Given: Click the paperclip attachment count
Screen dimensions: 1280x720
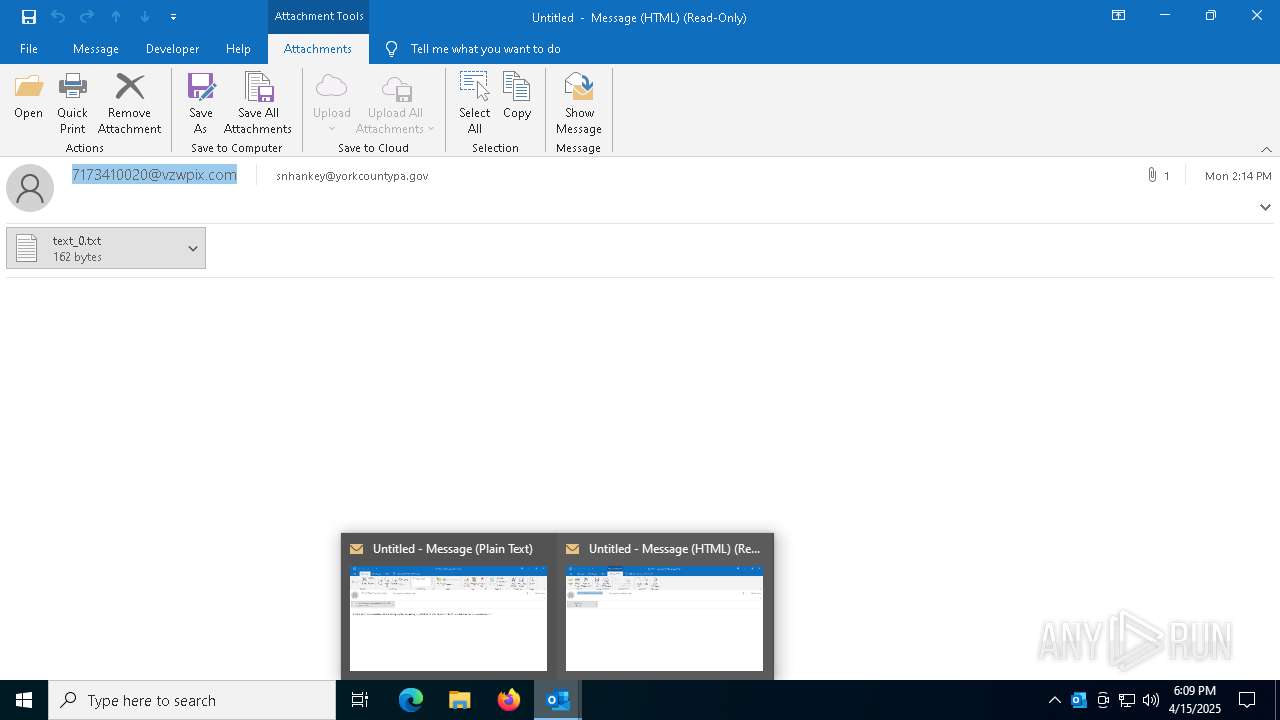Looking at the screenshot, I should click(1158, 176).
